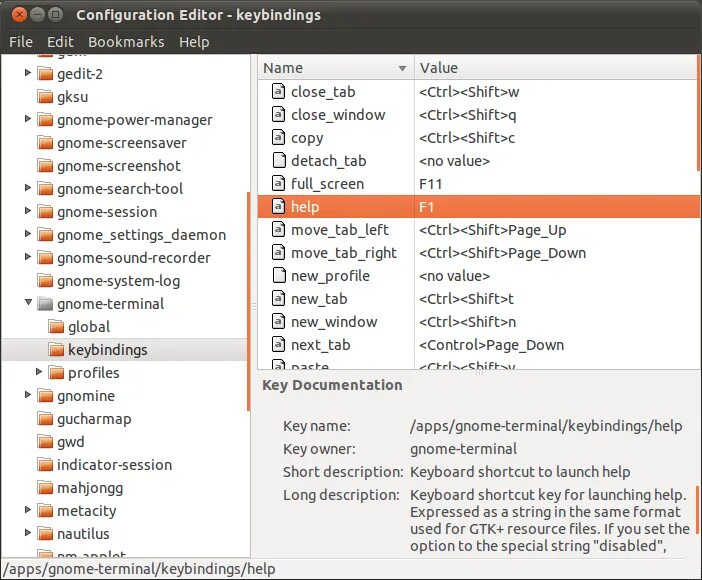The image size is (702, 580).
Task: Sort by the Name column header
Action: (x=336, y=68)
